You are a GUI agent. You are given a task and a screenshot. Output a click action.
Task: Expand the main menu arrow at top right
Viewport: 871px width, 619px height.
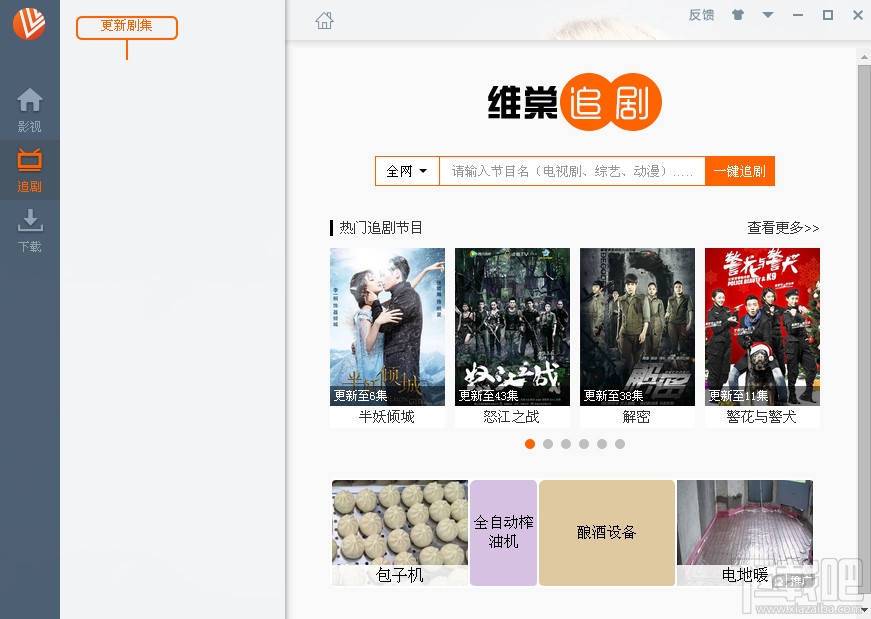coord(765,15)
